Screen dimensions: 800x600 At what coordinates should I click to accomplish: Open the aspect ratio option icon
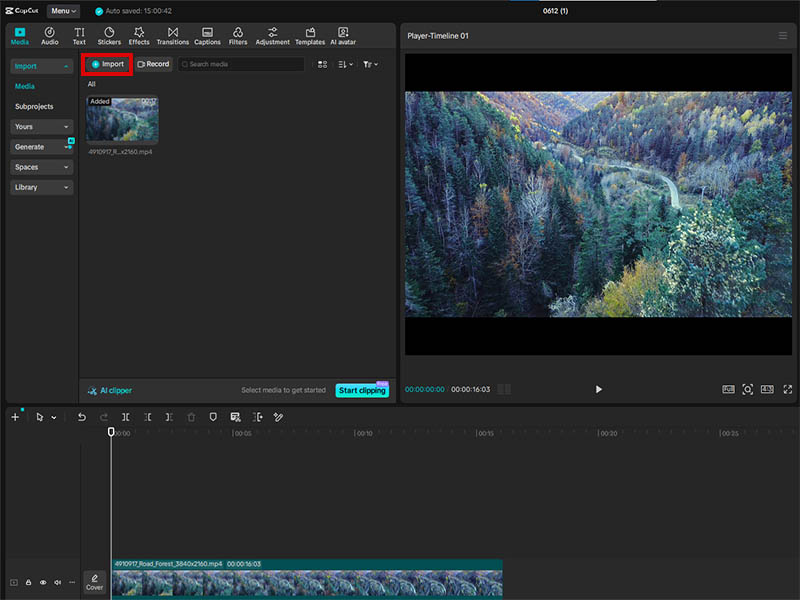tap(767, 389)
